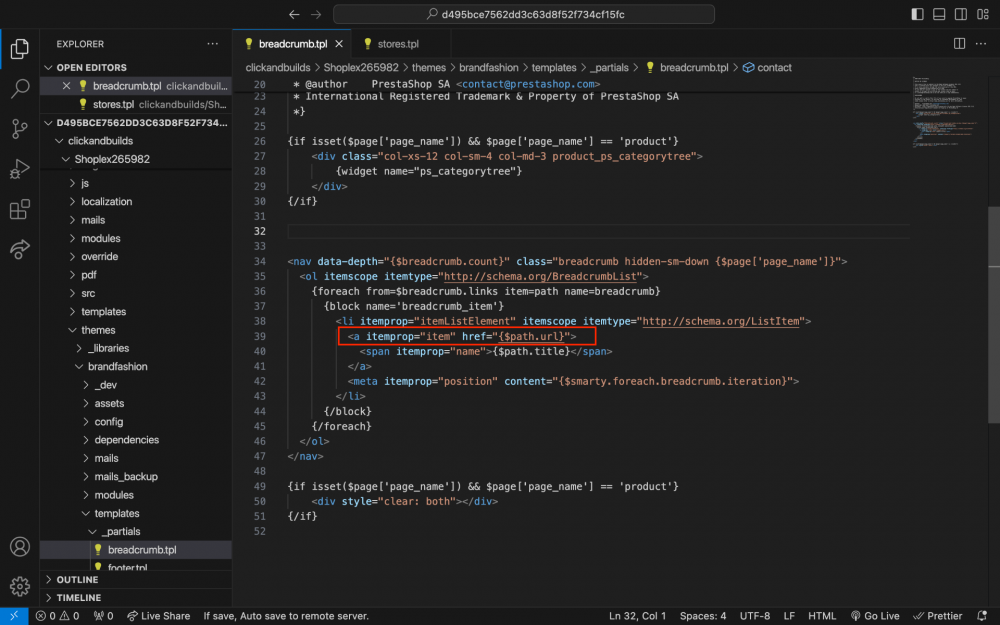This screenshot has height=625, width=1000.
Task: Open the Remote Explorer icon
Action: 20,249
